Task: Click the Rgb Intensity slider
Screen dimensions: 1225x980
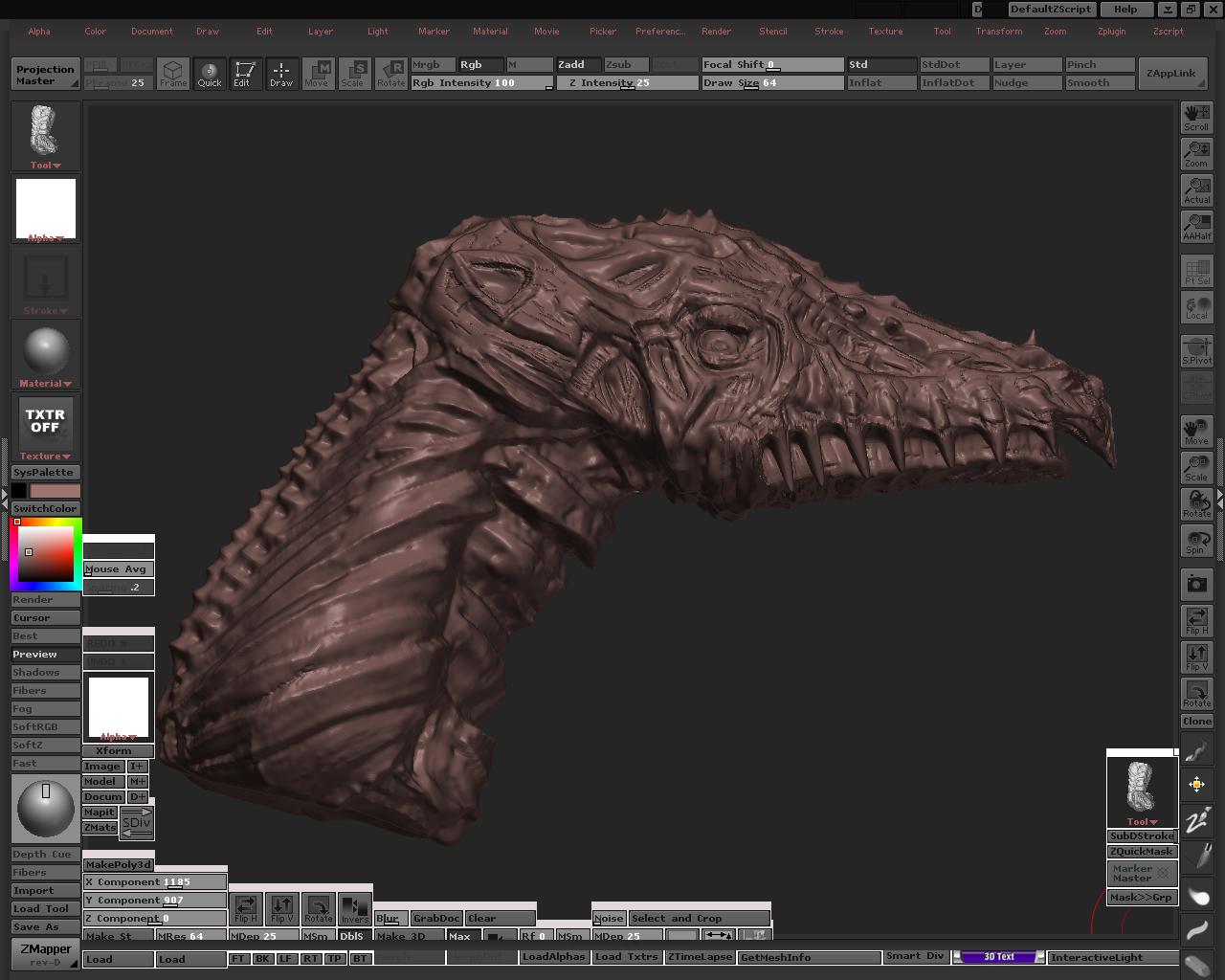Action: tap(481, 83)
